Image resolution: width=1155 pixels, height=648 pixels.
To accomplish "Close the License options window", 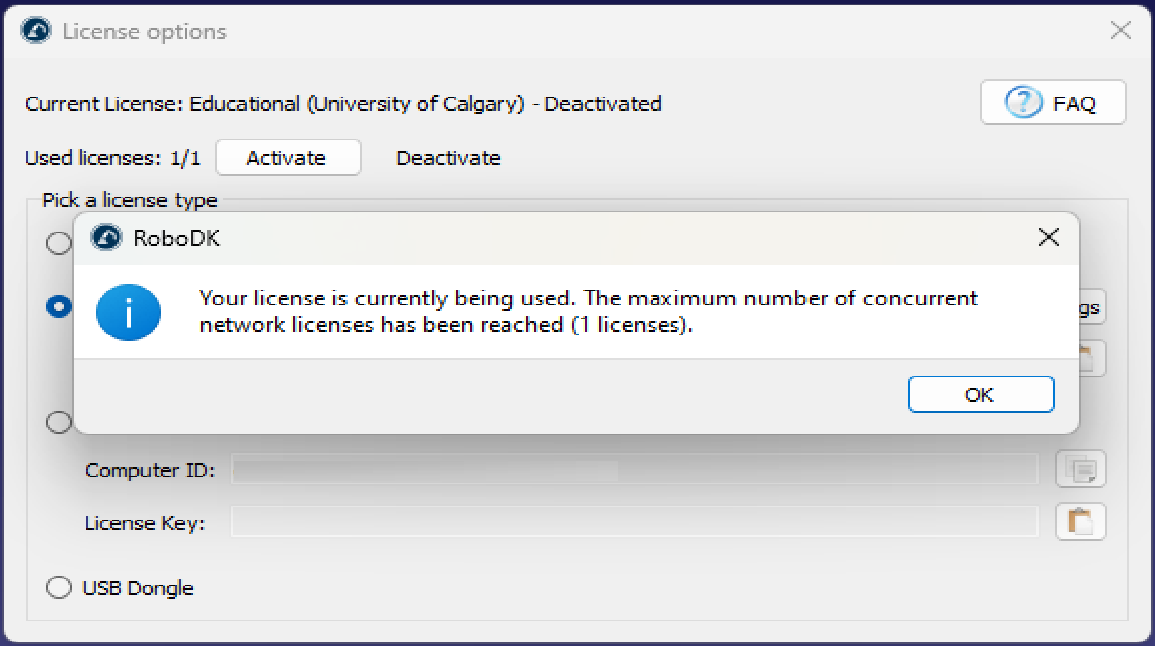I will [x=1121, y=31].
